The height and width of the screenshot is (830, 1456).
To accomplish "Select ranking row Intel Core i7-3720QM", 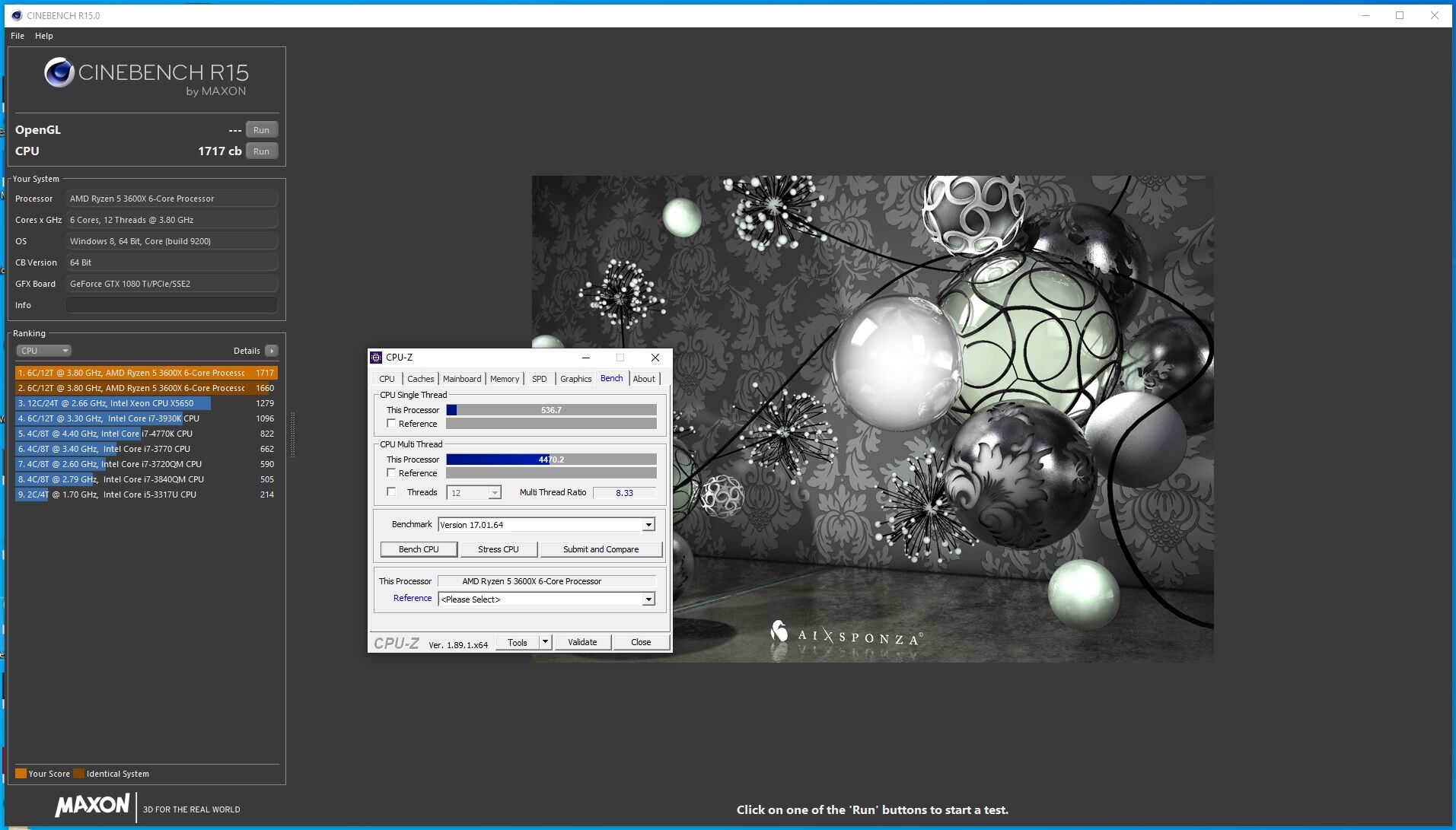I will [146, 464].
